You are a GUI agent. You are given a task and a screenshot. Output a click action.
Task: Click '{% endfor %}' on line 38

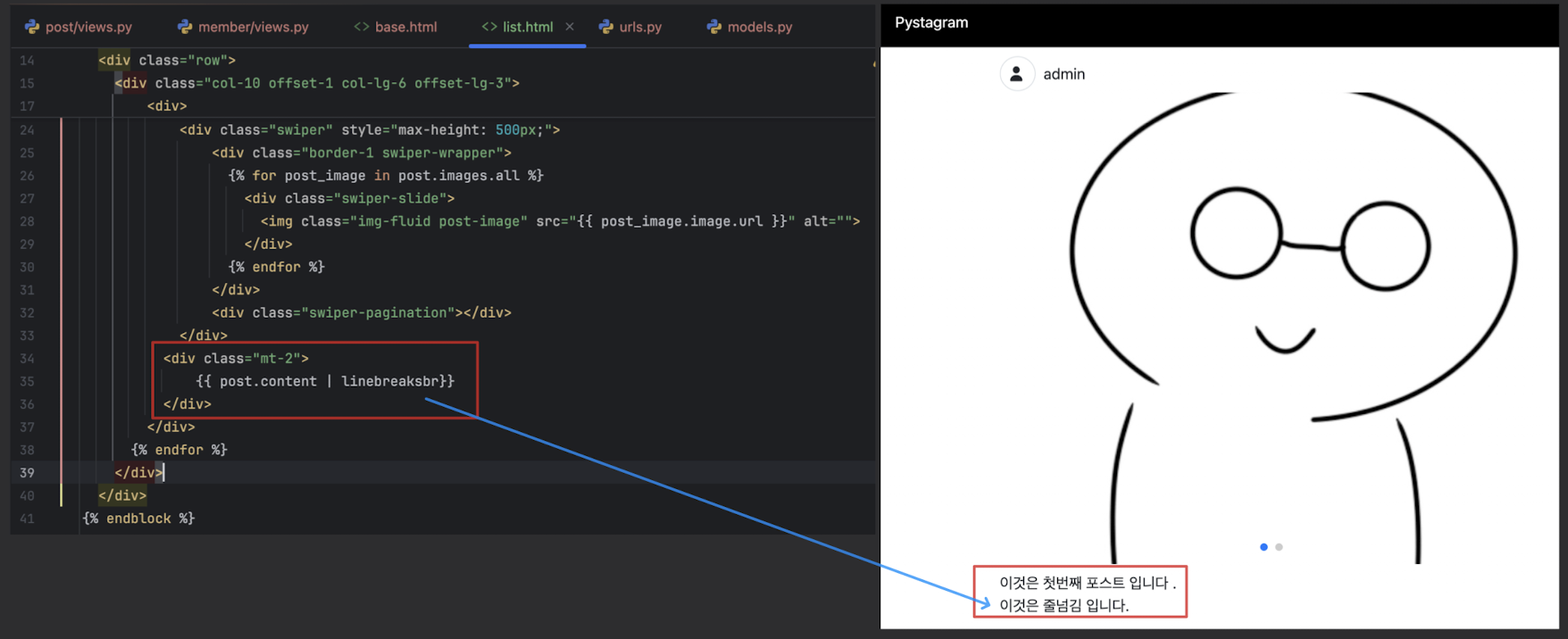point(179,450)
